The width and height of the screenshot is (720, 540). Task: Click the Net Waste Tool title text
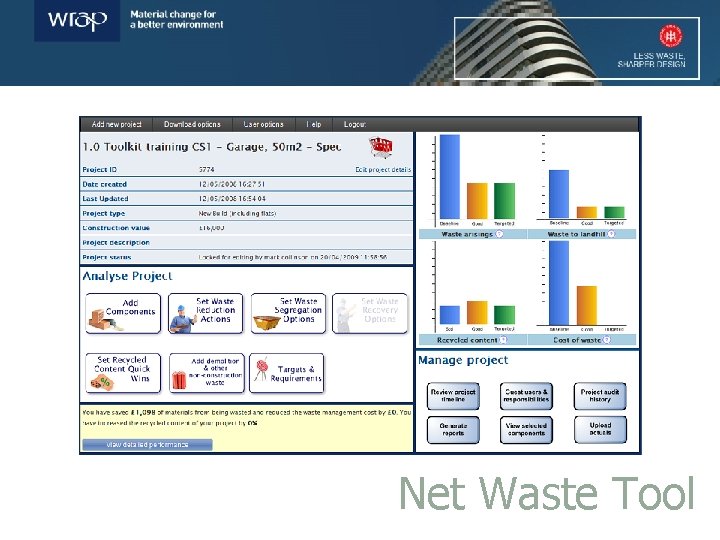[546, 493]
